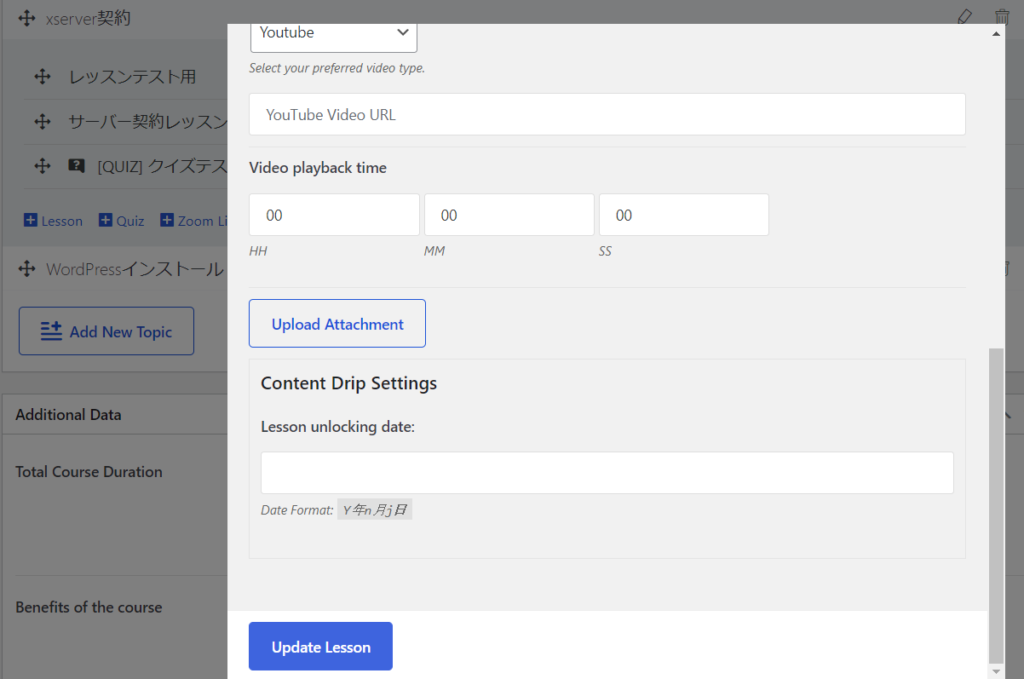Click the Add New Topic button
This screenshot has width=1024, height=679.
point(106,332)
